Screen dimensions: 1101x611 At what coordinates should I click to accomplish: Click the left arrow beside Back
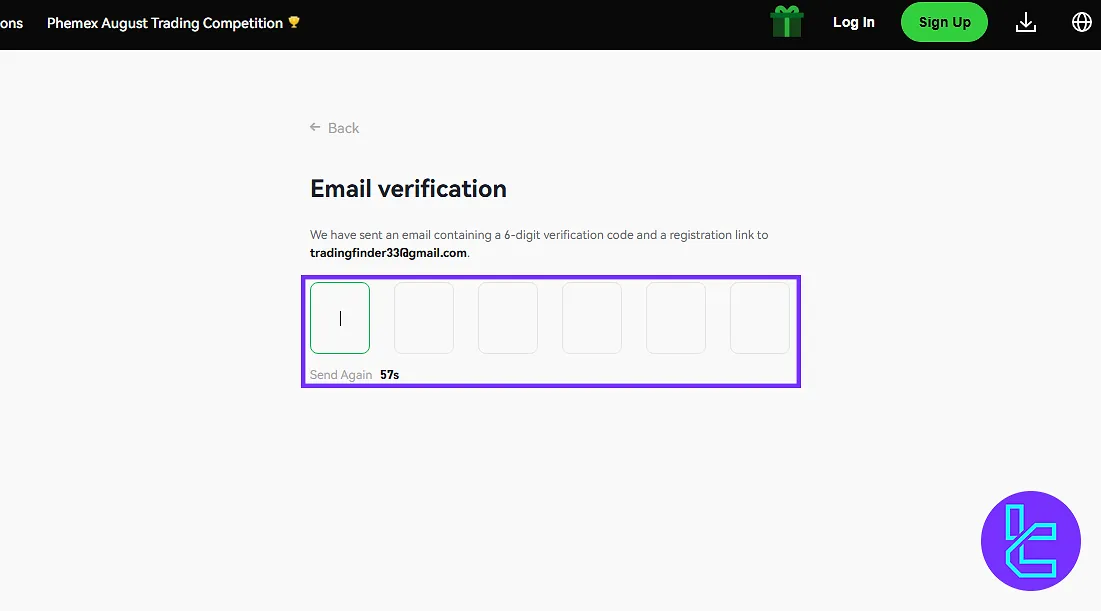(x=316, y=128)
